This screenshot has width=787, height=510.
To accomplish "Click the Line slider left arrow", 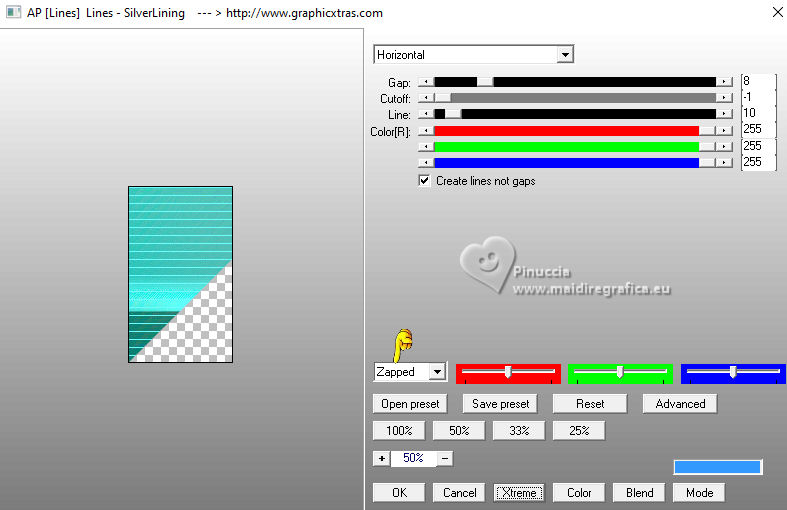I will tap(426, 114).
